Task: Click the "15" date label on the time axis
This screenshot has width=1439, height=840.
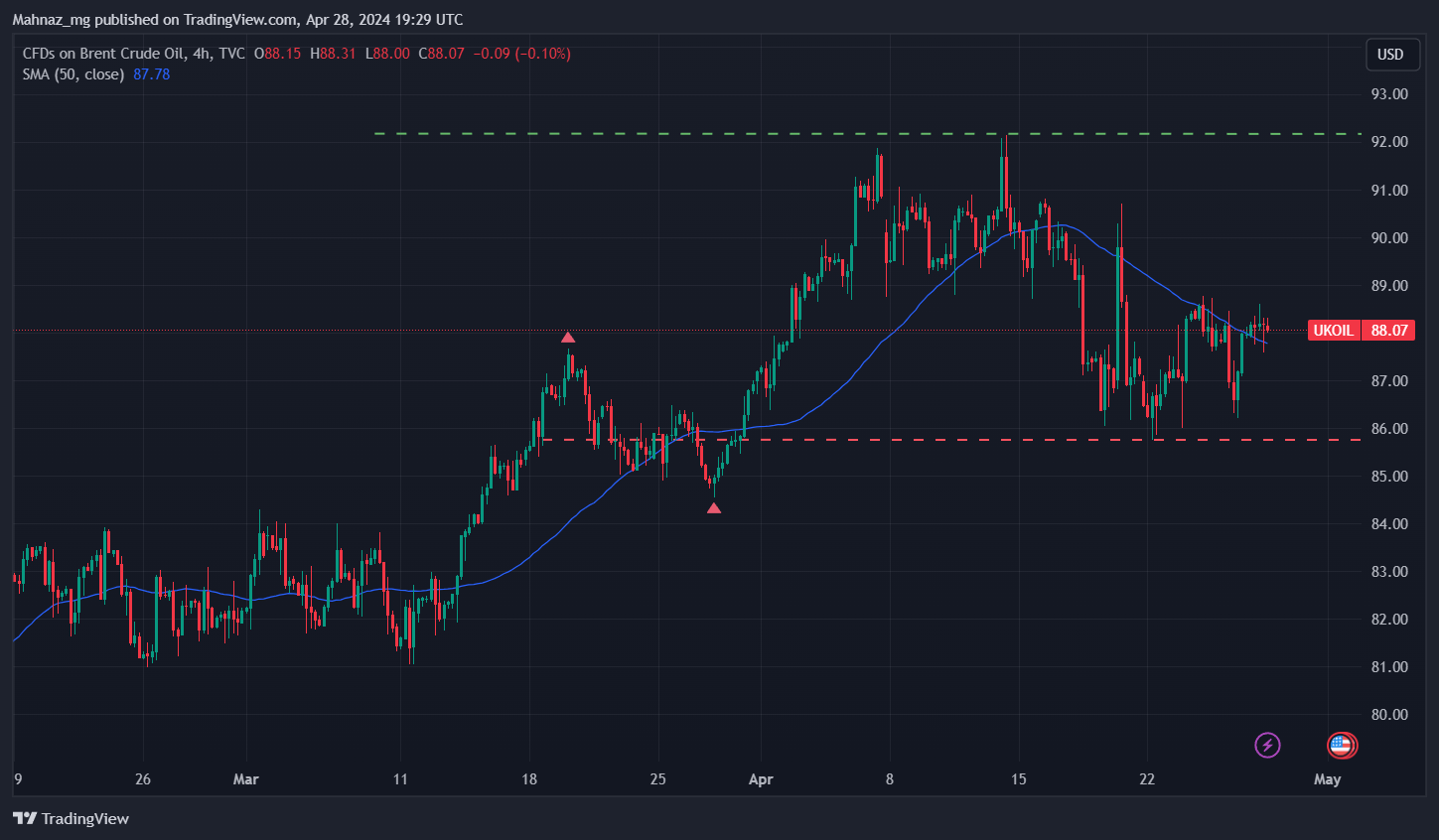Action: coord(1018,779)
